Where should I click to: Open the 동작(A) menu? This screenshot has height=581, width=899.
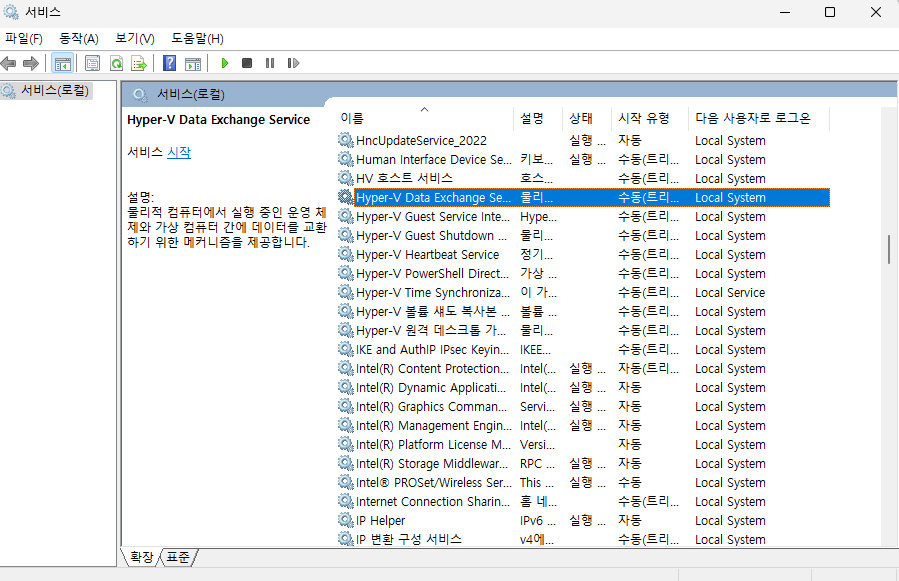pyautogui.click(x=79, y=38)
